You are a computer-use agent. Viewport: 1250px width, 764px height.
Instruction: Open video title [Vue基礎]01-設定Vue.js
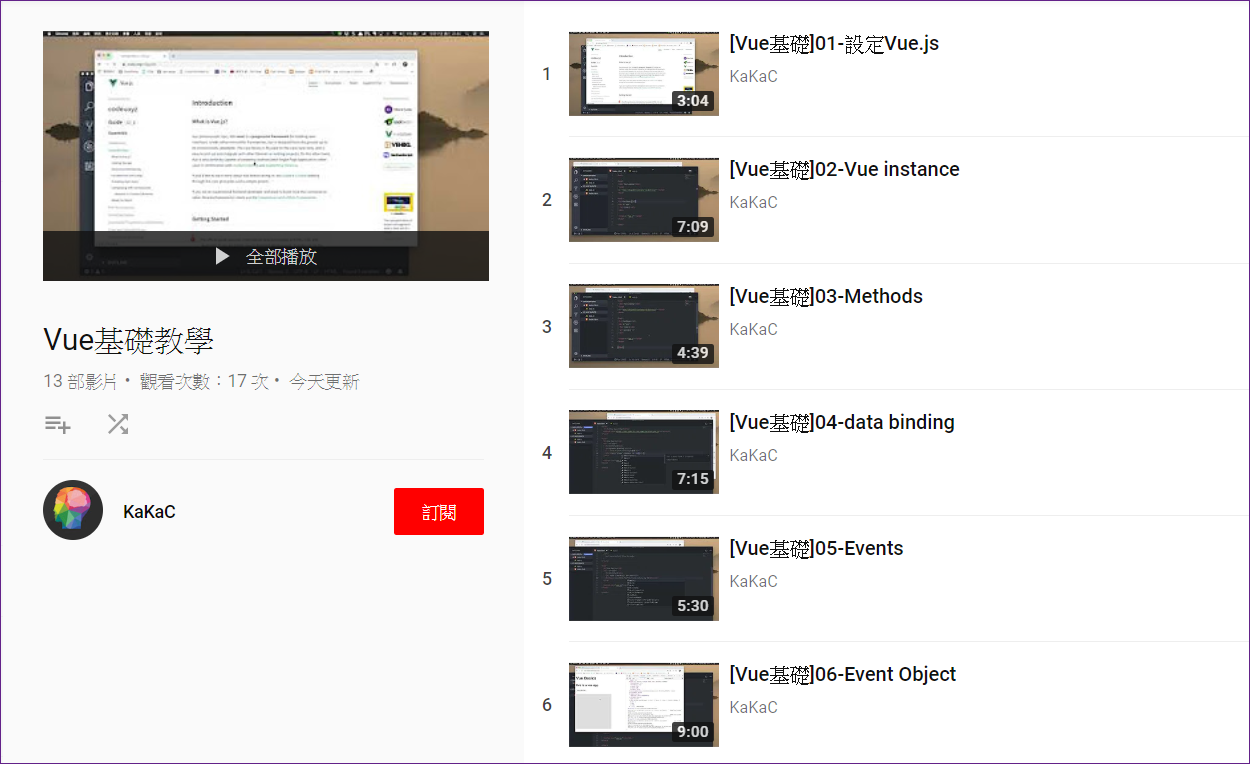click(834, 44)
